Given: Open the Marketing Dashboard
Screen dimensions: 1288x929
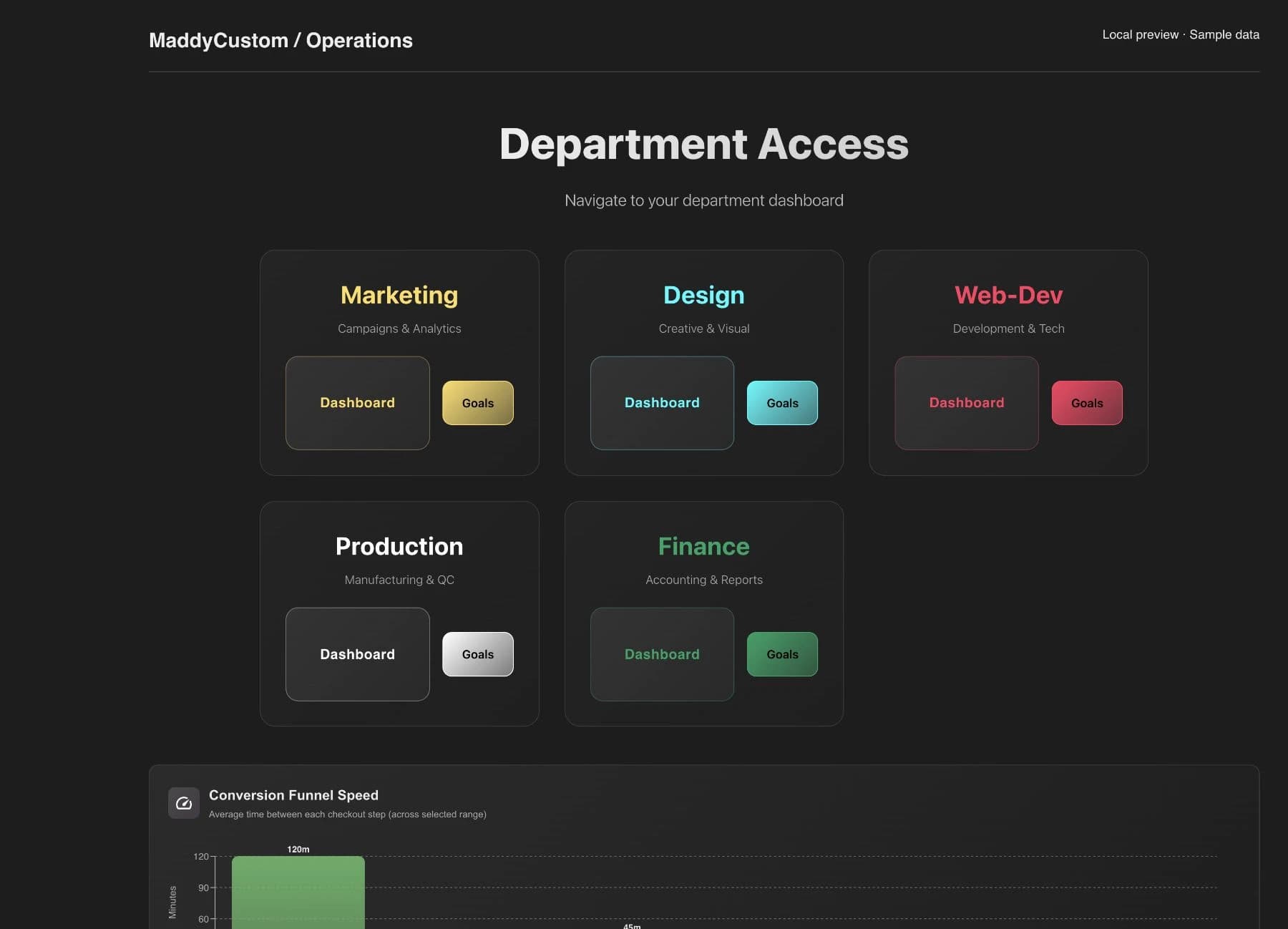Looking at the screenshot, I should click(x=358, y=403).
